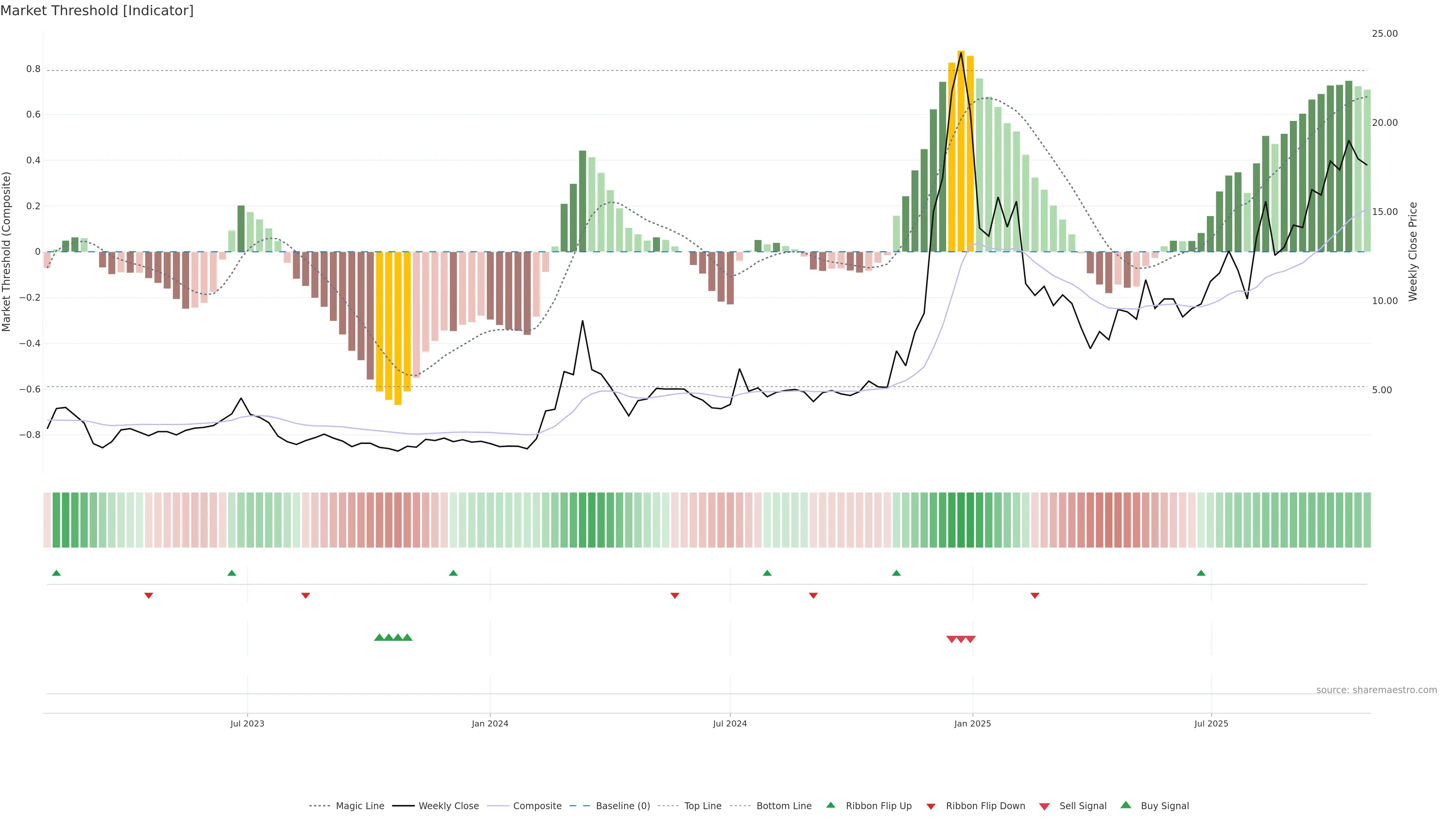Click the first red Ribbon Flip Down marker
Image resolution: width=1456 pixels, height=819 pixels.
[149, 595]
